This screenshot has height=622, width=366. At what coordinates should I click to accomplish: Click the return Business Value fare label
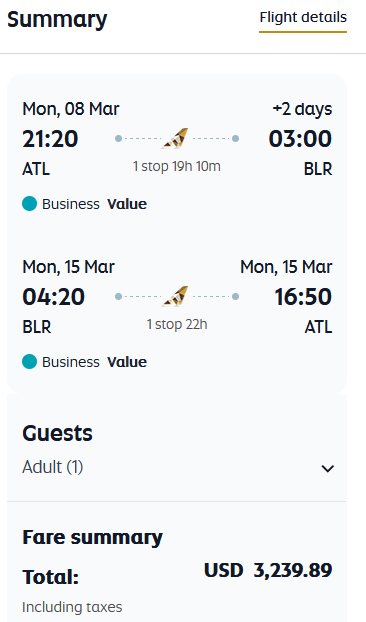[x=94, y=362]
